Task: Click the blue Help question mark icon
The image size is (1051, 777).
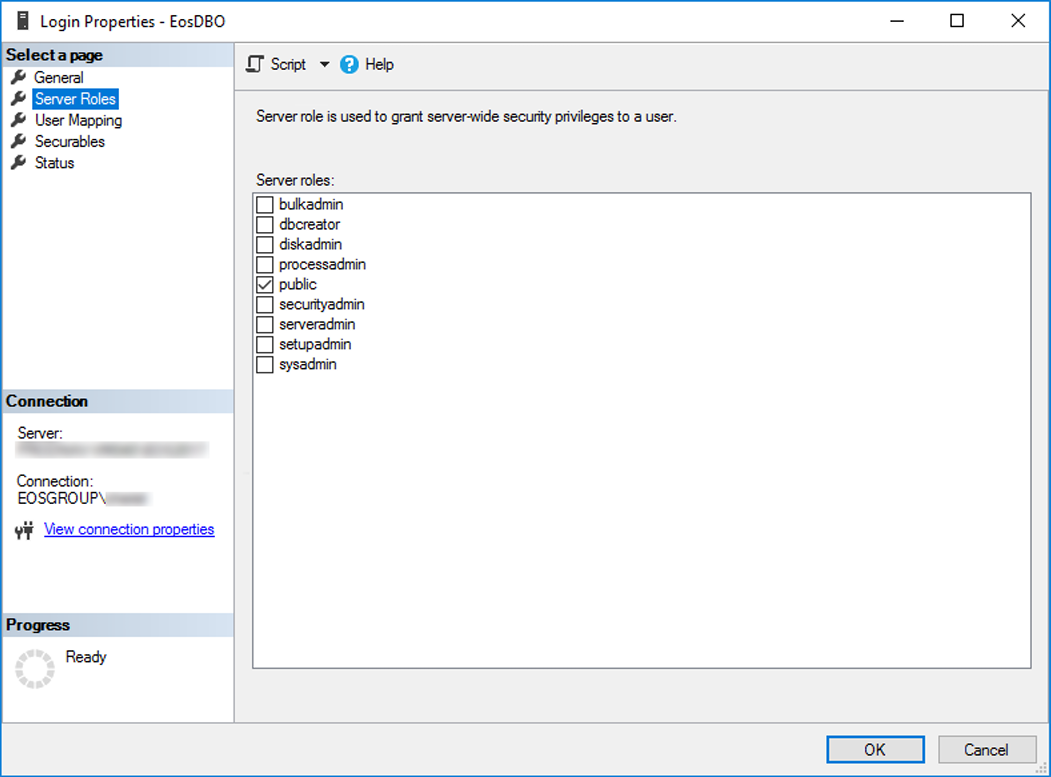Action: click(349, 64)
